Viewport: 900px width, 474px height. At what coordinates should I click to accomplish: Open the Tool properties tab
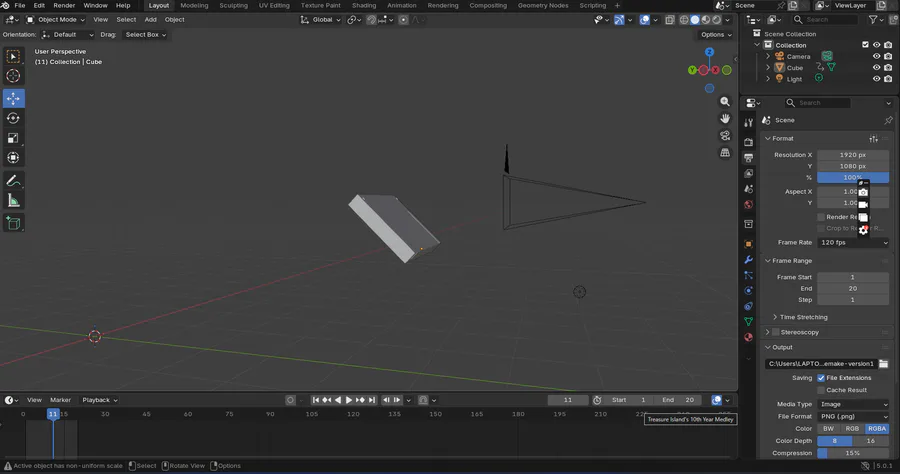click(x=748, y=123)
